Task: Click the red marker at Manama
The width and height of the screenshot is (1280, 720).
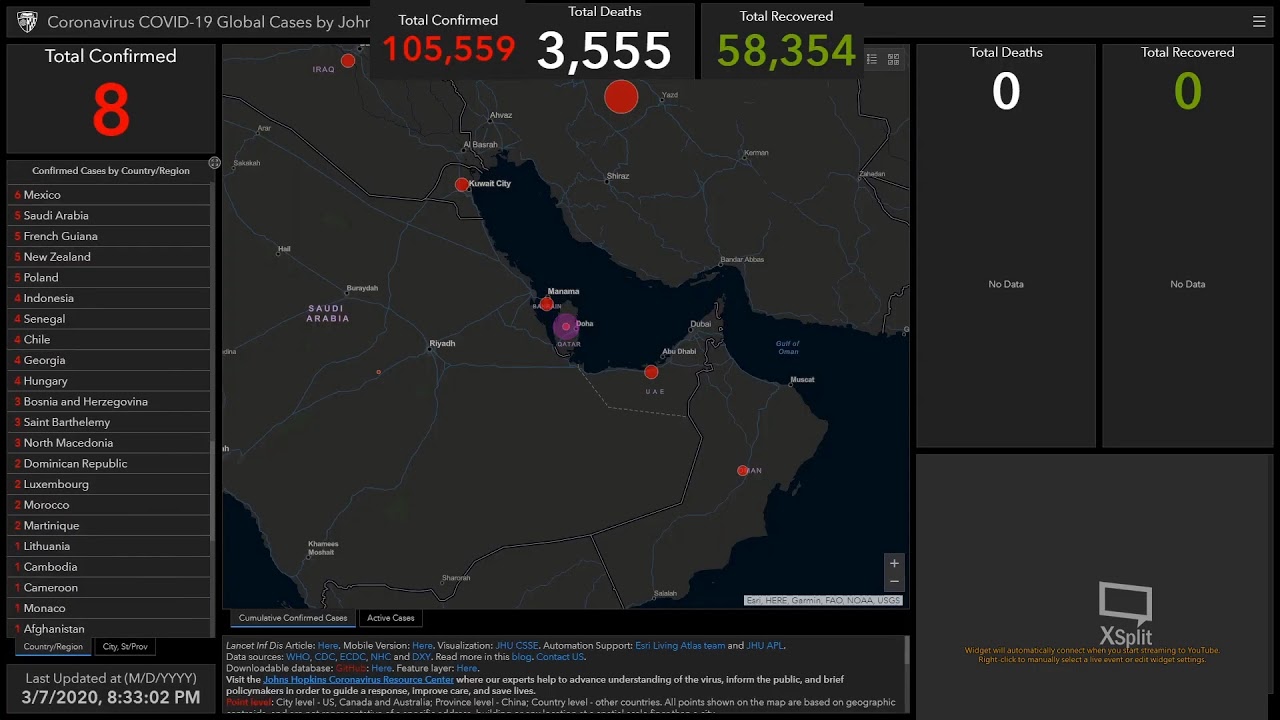Action: (x=546, y=303)
